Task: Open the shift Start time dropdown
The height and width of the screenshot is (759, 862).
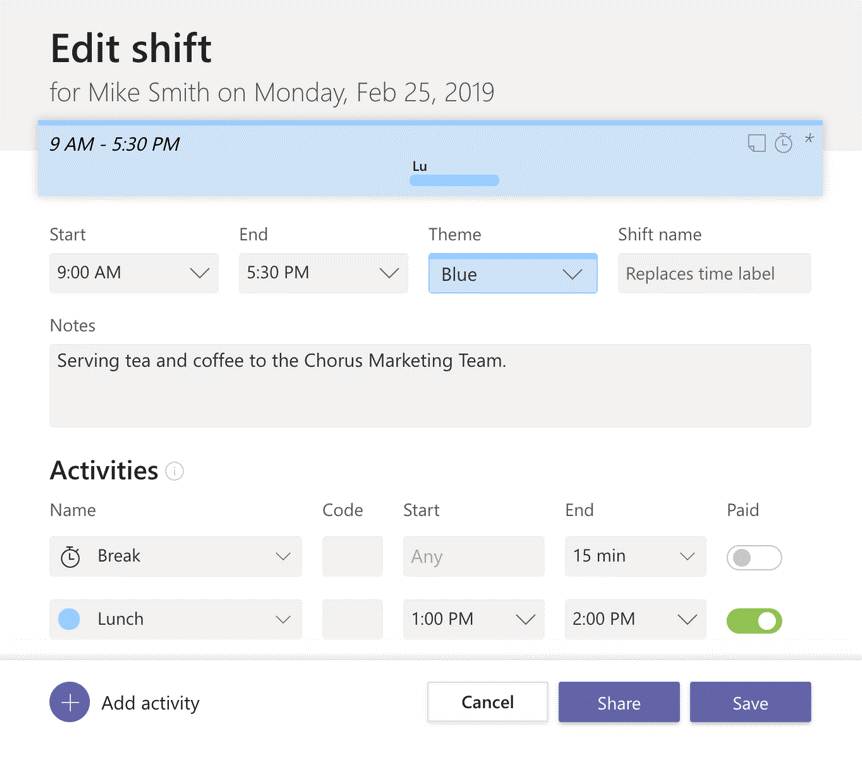Action: pyautogui.click(x=134, y=273)
